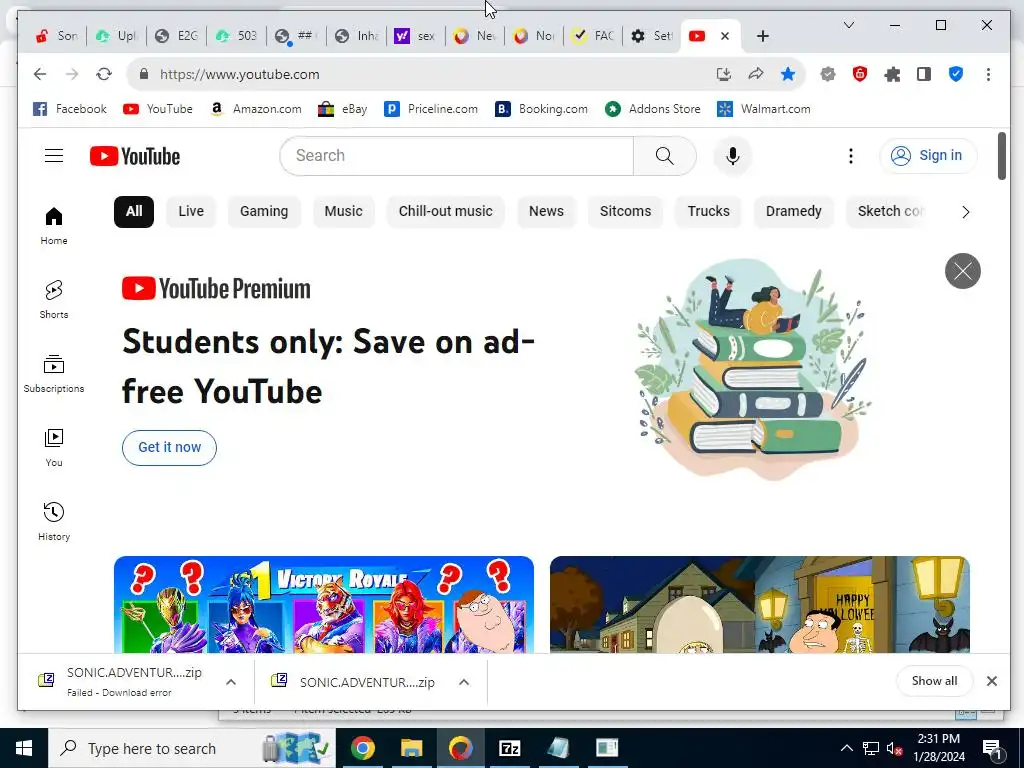Click the gray badge extension icon
The width and height of the screenshot is (1024, 768).
tap(827, 74)
